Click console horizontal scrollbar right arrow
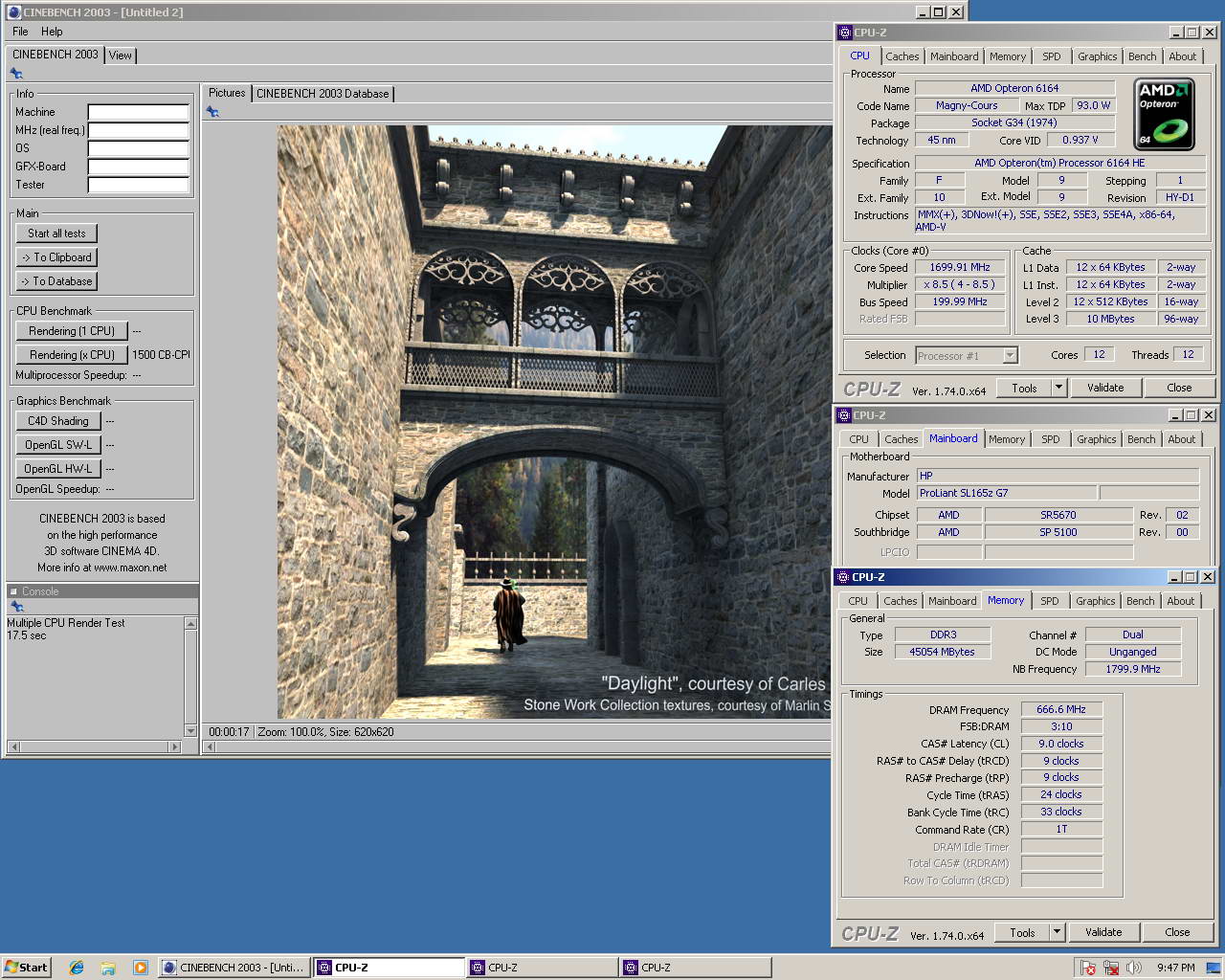 (x=173, y=746)
